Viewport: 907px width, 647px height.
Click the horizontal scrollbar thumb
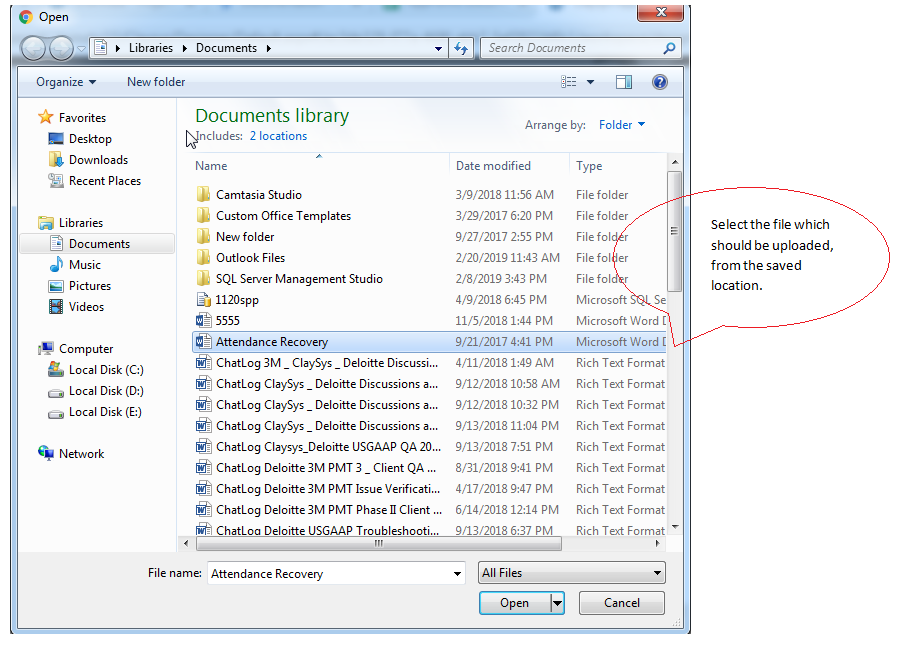tap(379, 544)
